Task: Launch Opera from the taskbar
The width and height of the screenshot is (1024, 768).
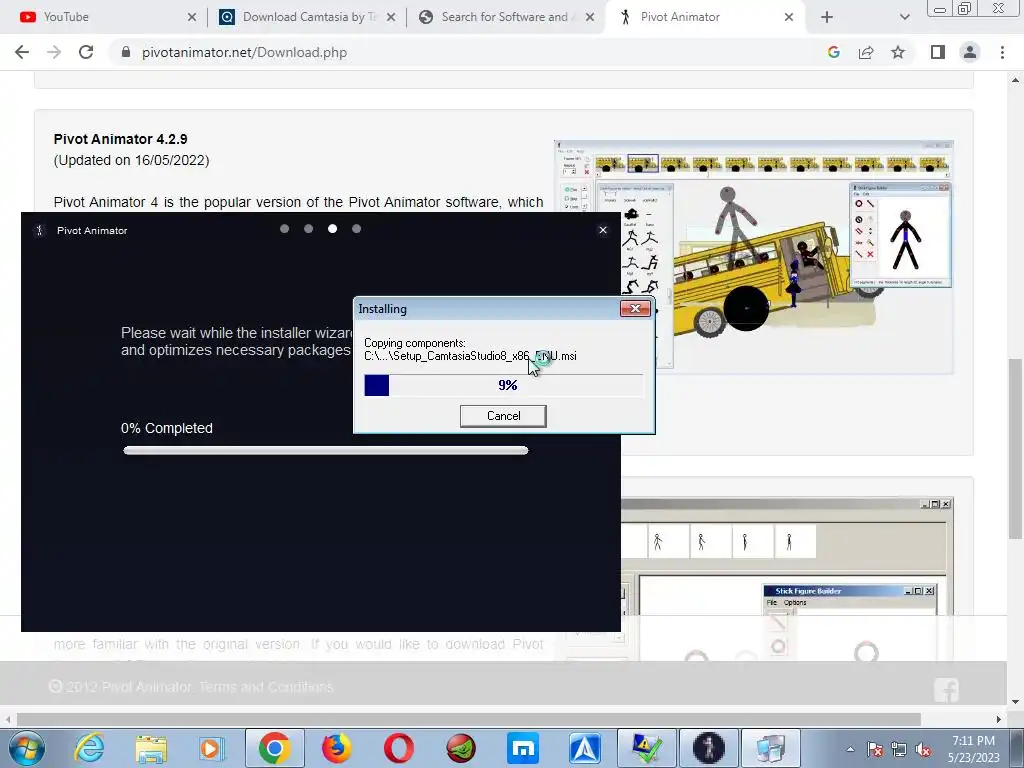Action: point(398,748)
